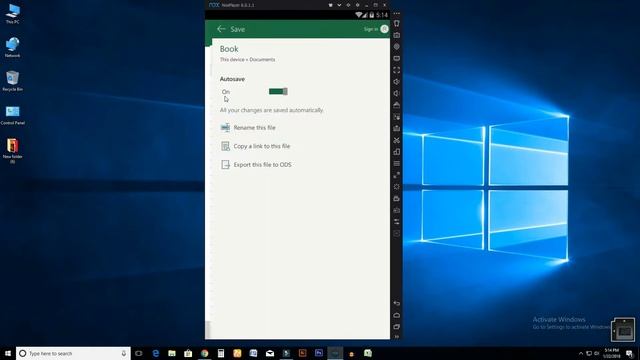640x360 pixels.
Task: Click the Copy a link document icon
Action: coord(225,146)
